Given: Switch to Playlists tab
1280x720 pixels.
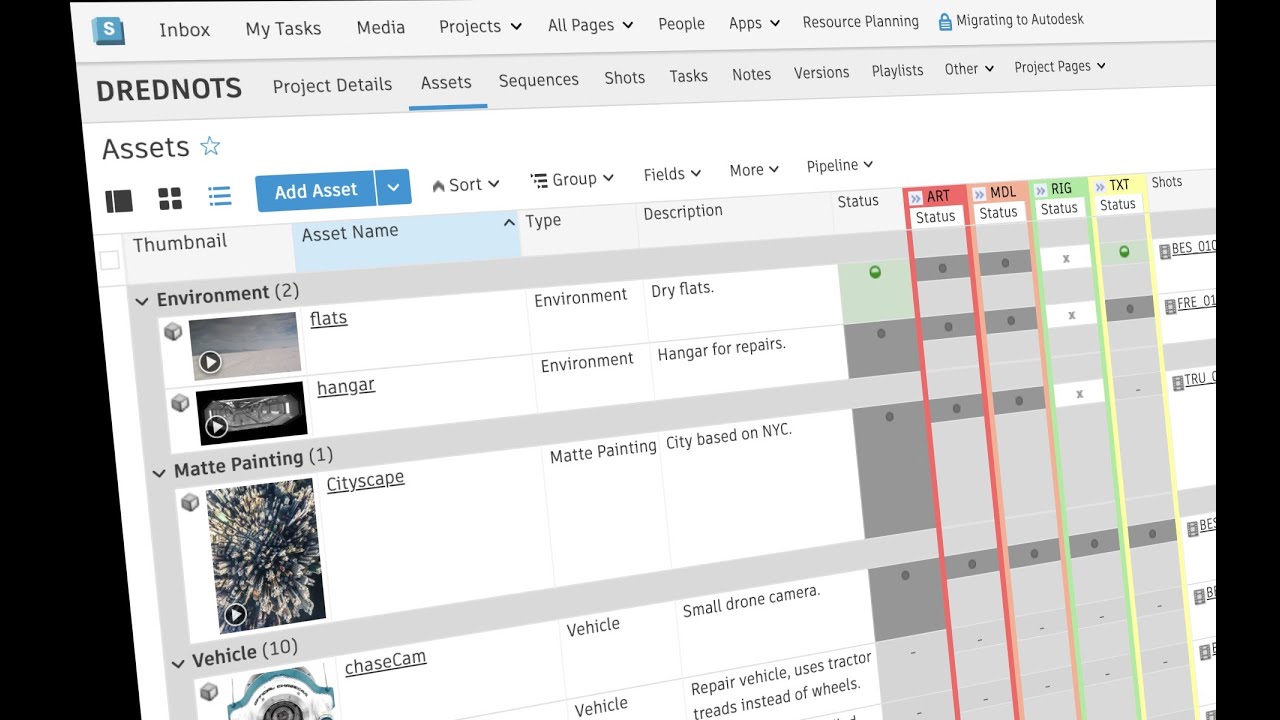Looking at the screenshot, I should [x=897, y=71].
